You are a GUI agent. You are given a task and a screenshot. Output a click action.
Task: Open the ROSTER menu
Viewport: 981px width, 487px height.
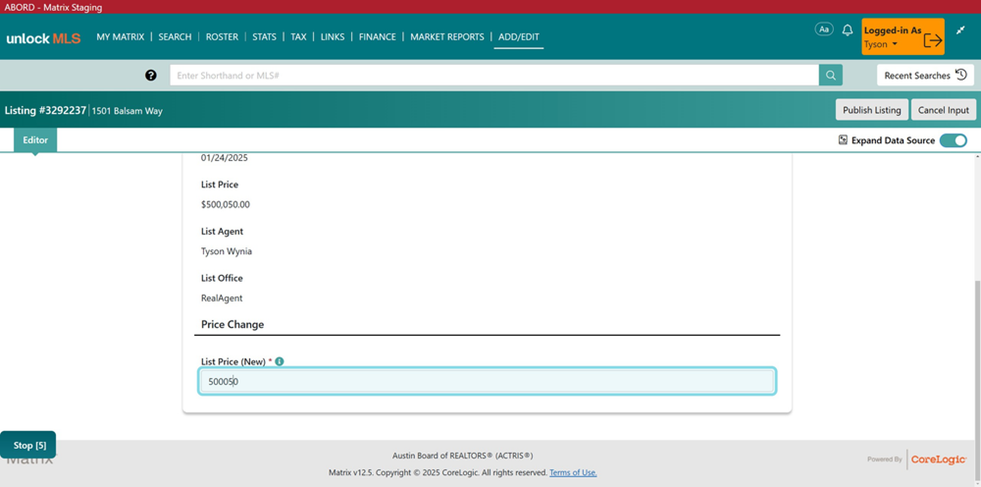[x=222, y=37]
